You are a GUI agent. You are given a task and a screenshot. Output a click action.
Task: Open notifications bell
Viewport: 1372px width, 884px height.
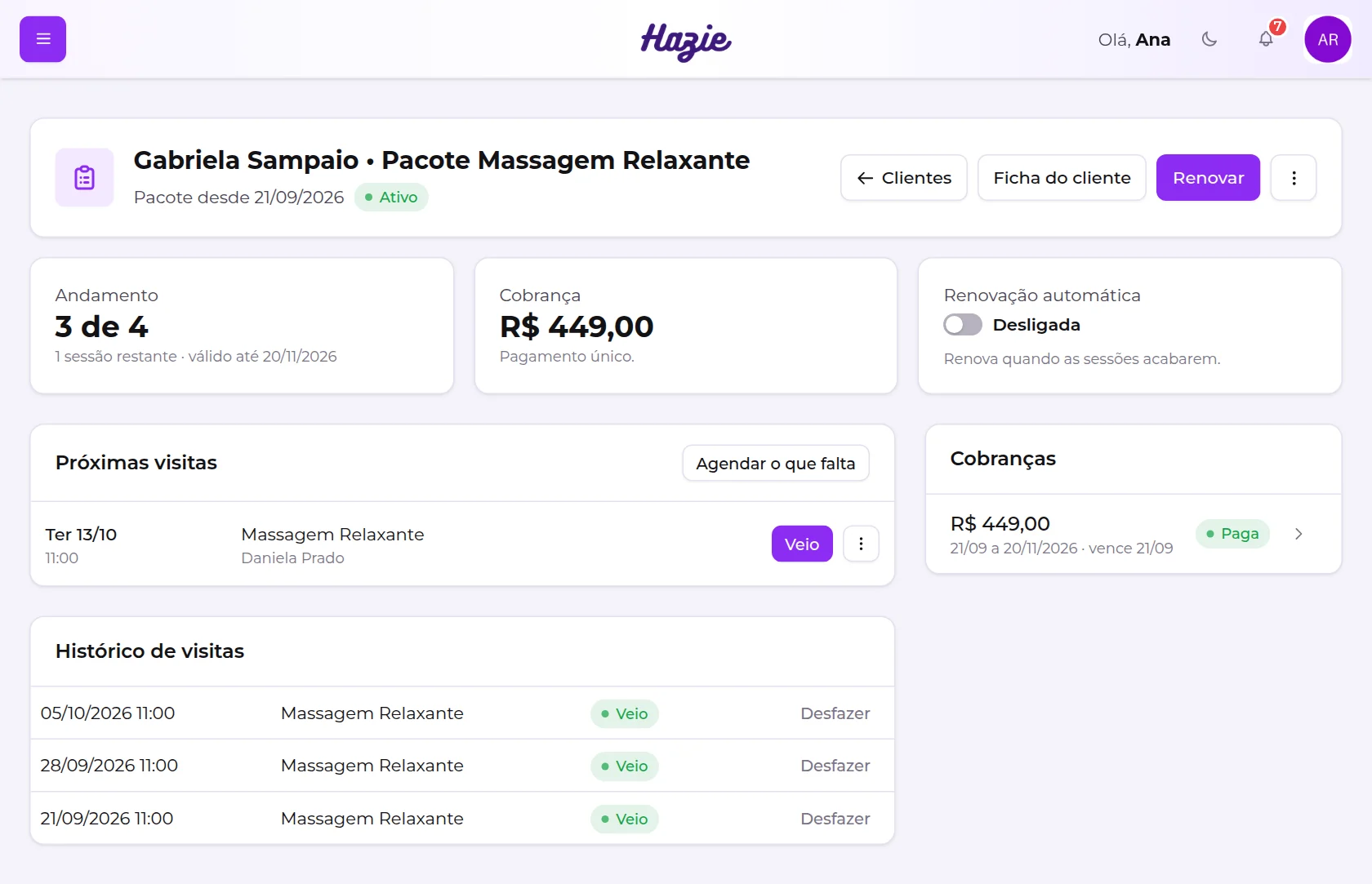tap(1266, 39)
